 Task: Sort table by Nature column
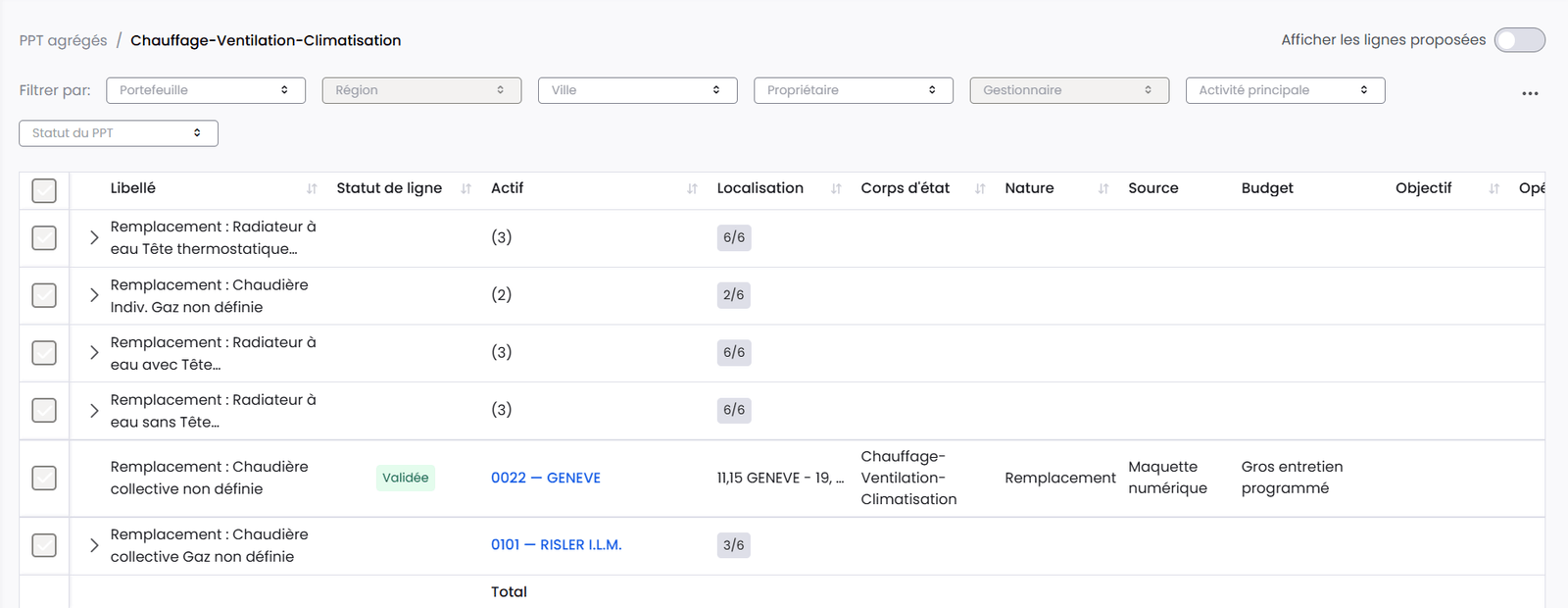tap(1103, 189)
